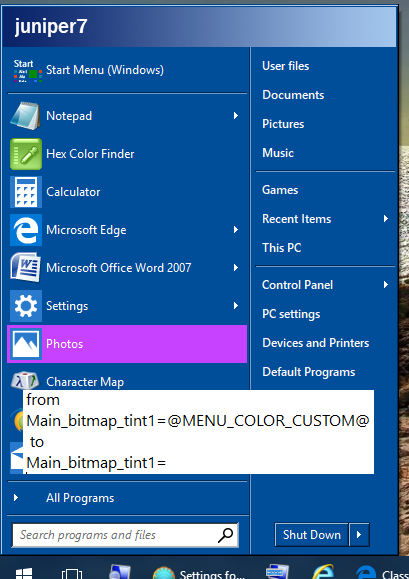Click the Shut Down button
The image size is (409, 579).
pyautogui.click(x=312, y=534)
